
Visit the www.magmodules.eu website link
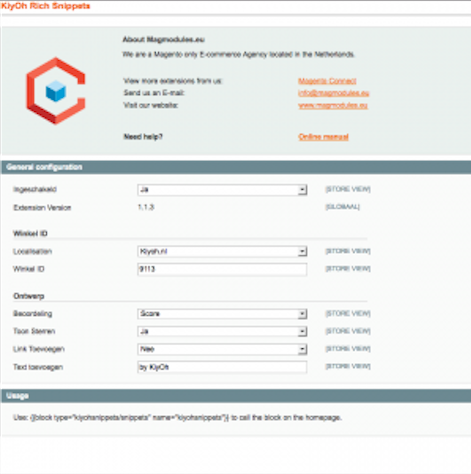[333, 105]
